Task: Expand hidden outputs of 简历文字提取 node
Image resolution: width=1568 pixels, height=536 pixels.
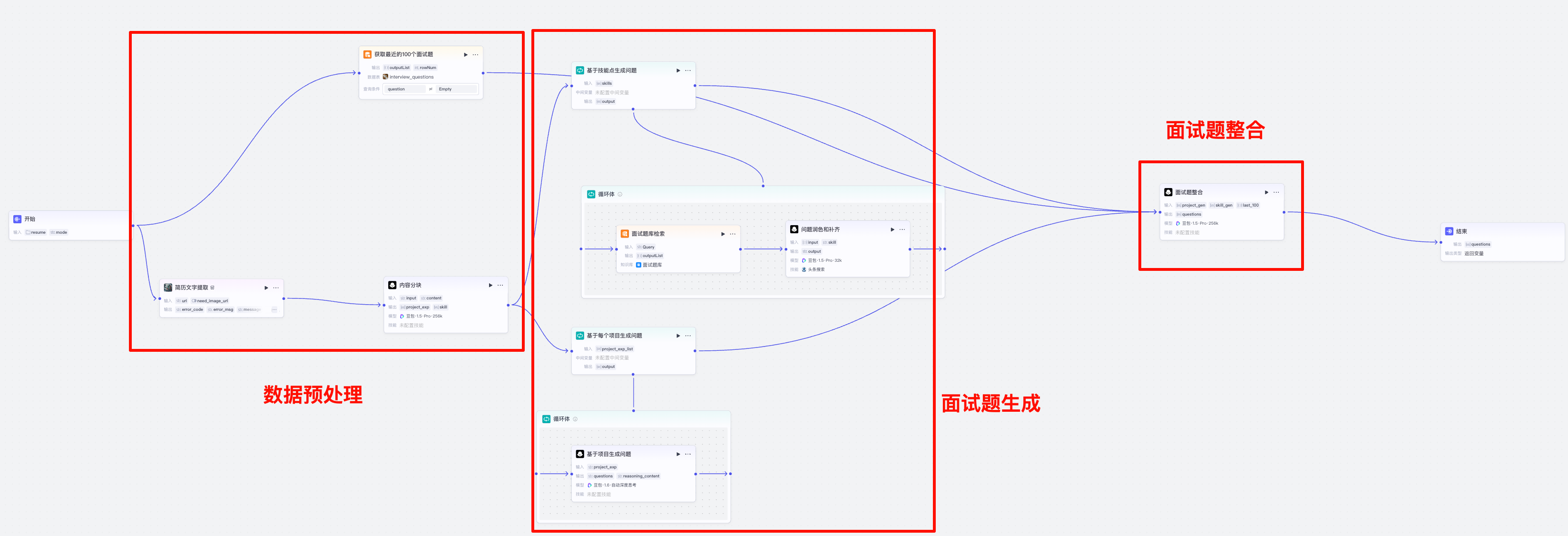Action: click(274, 309)
